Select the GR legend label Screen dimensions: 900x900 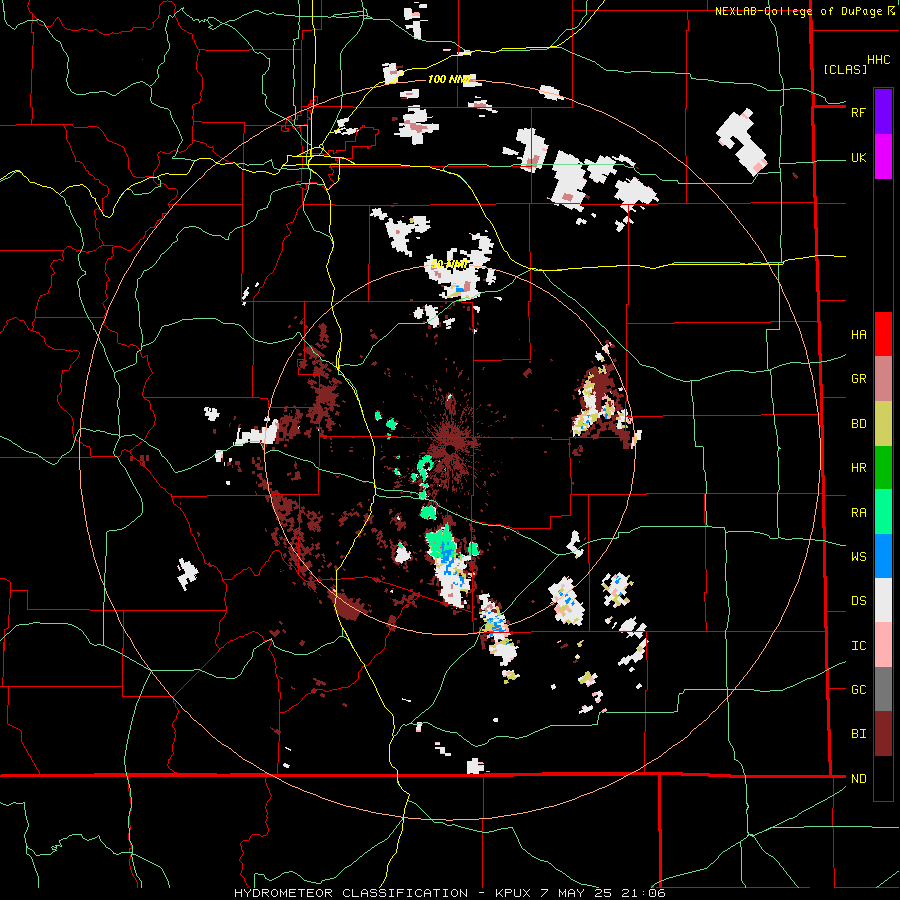pyautogui.click(x=858, y=379)
